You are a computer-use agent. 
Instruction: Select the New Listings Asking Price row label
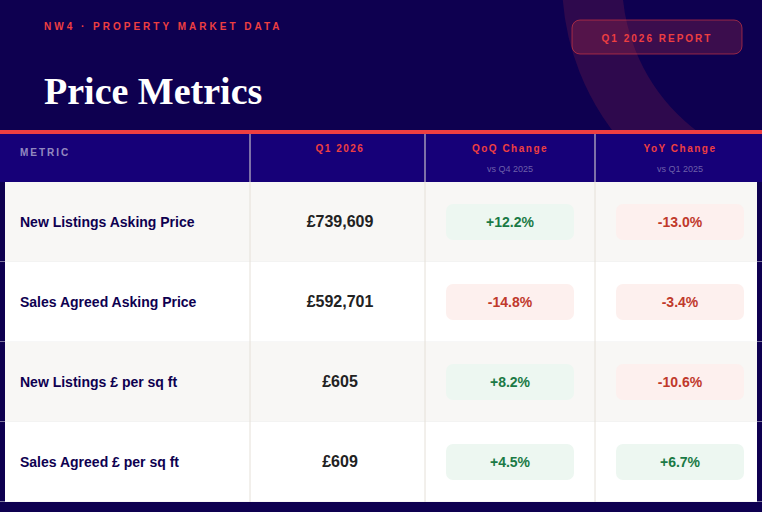pyautogui.click(x=107, y=222)
